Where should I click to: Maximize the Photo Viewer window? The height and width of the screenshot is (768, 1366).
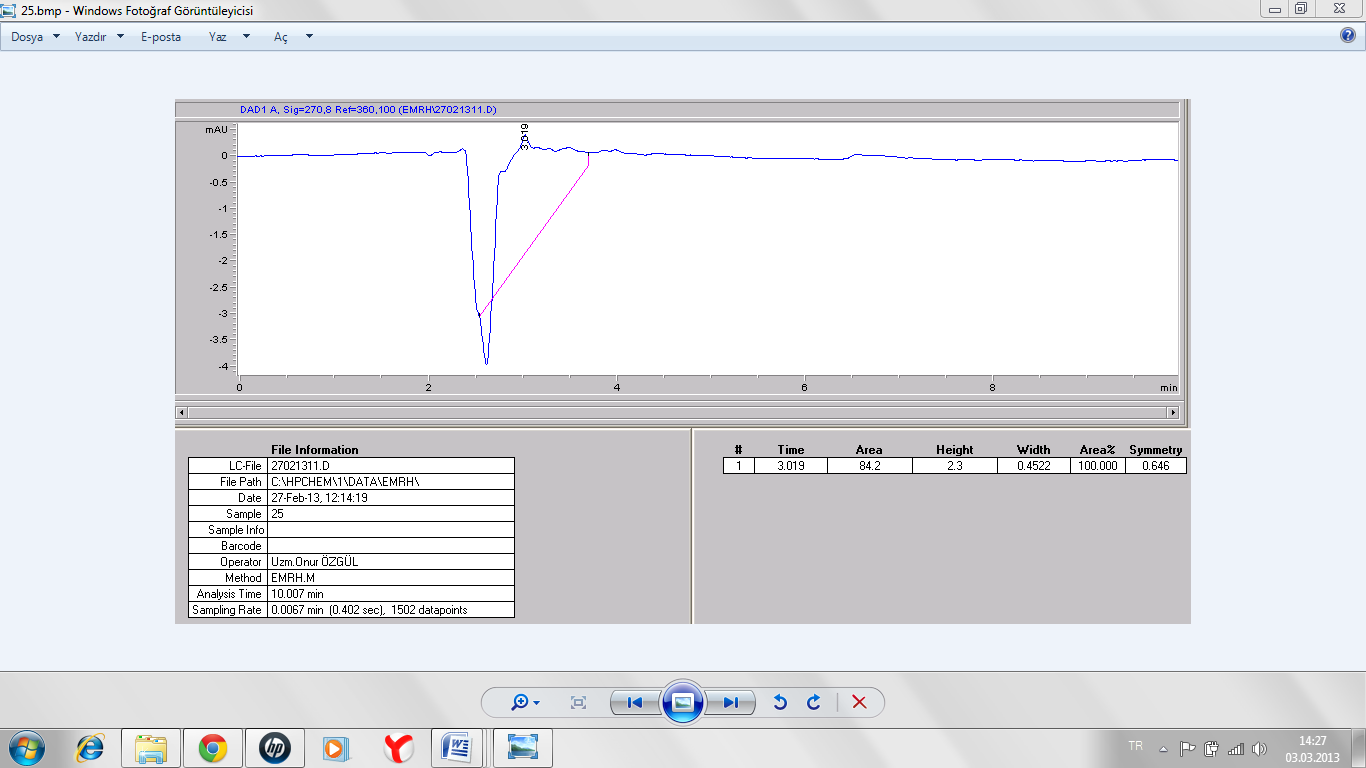1301,8
